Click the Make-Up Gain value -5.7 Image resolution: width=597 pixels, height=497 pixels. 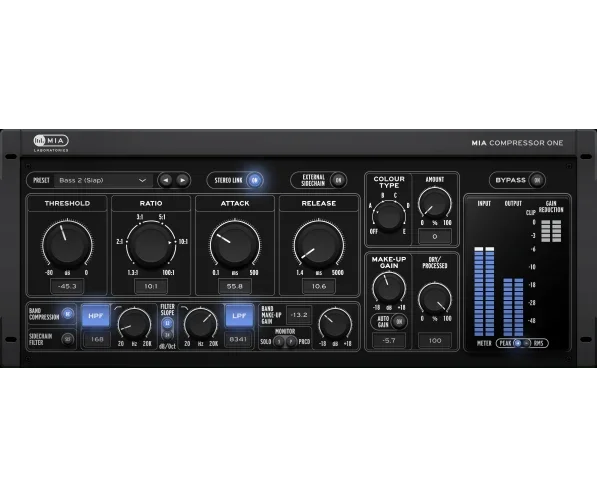[x=388, y=340]
